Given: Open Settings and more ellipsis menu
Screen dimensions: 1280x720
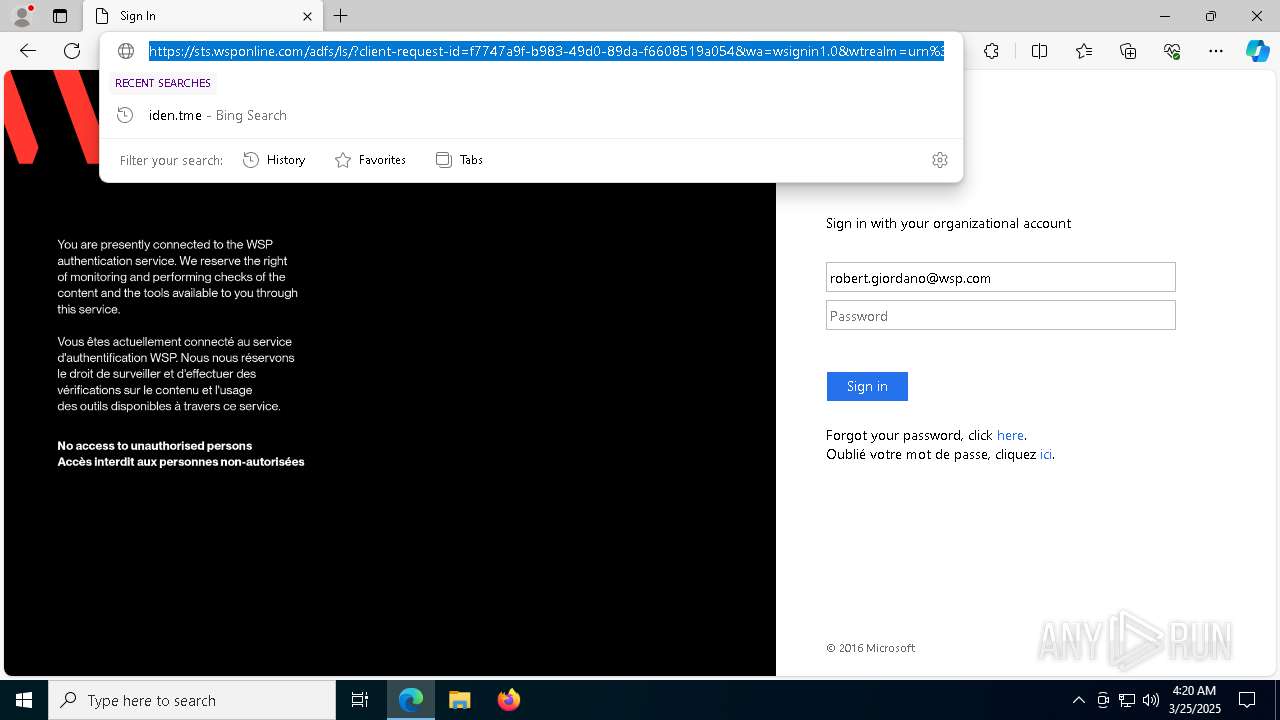Looking at the screenshot, I should (1216, 51).
